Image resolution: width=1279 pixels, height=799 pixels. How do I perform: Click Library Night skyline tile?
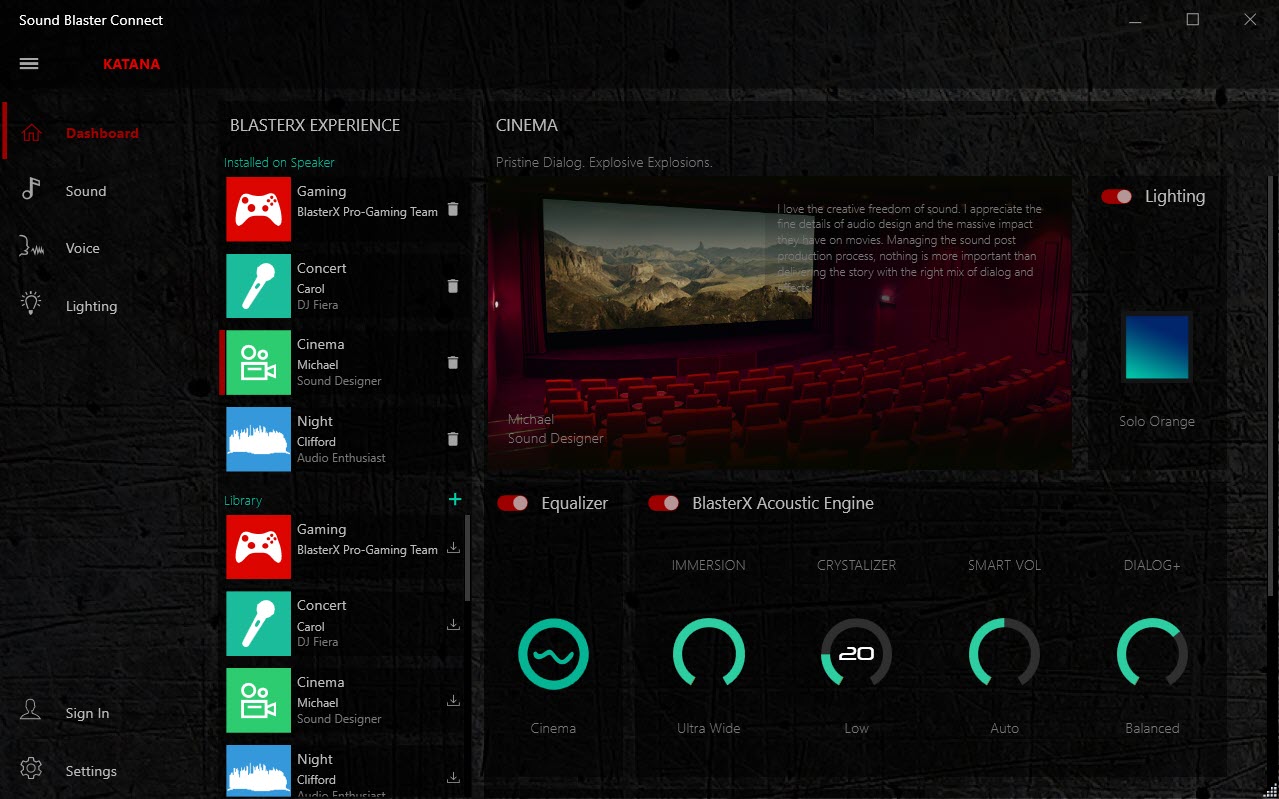[258, 771]
